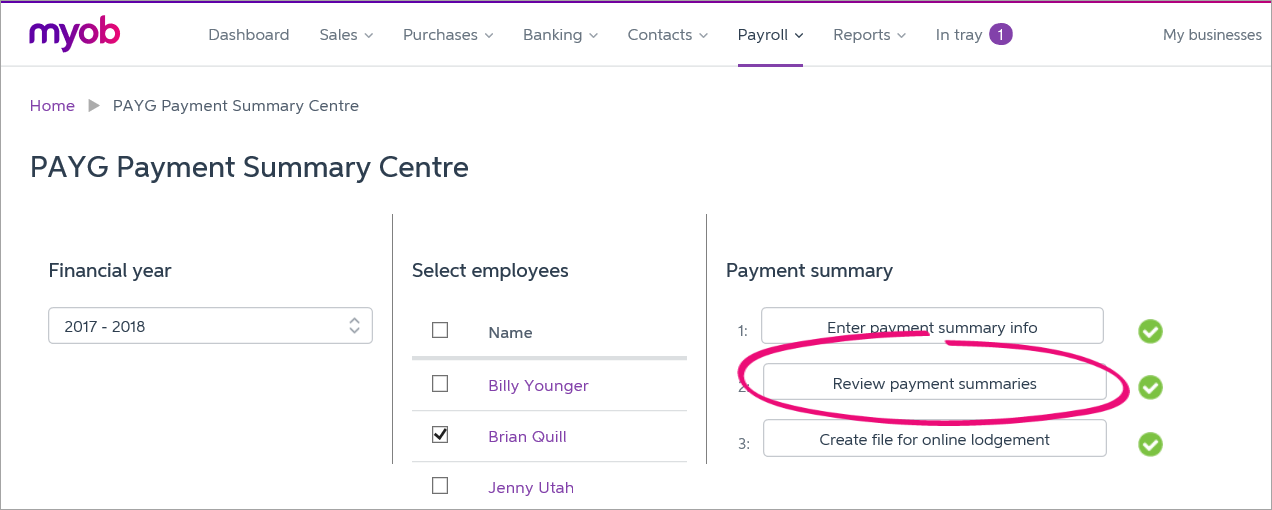The height and width of the screenshot is (510, 1272).
Task: Tick the Jenny Utah checkbox
Action: point(440,486)
